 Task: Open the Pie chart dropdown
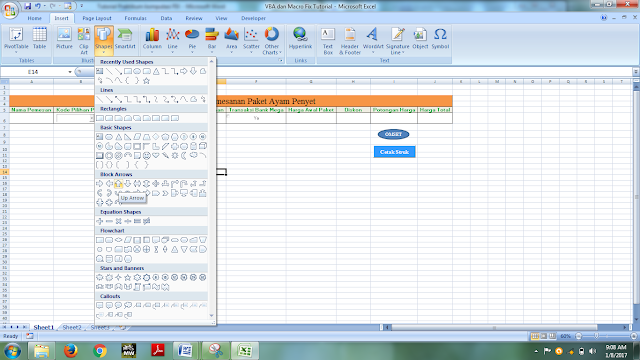point(192,40)
